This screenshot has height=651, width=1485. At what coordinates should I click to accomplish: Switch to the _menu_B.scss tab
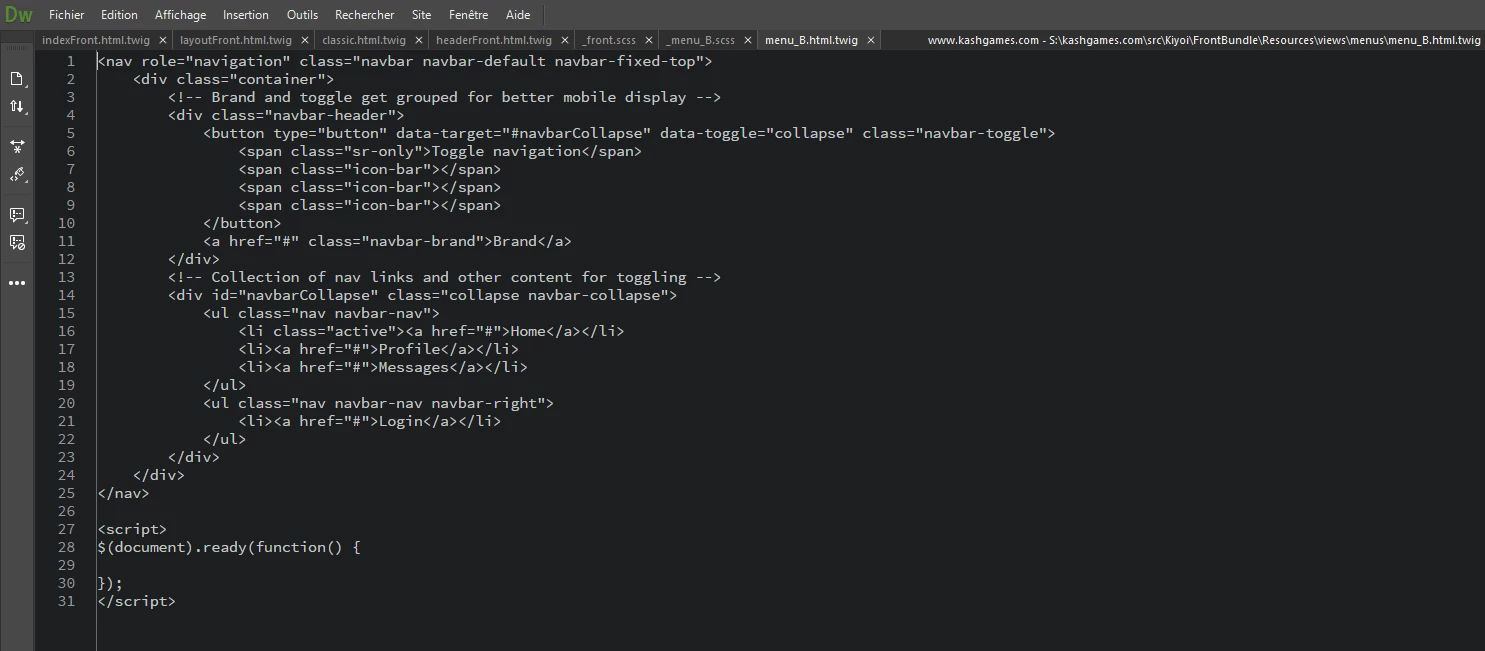pos(701,41)
